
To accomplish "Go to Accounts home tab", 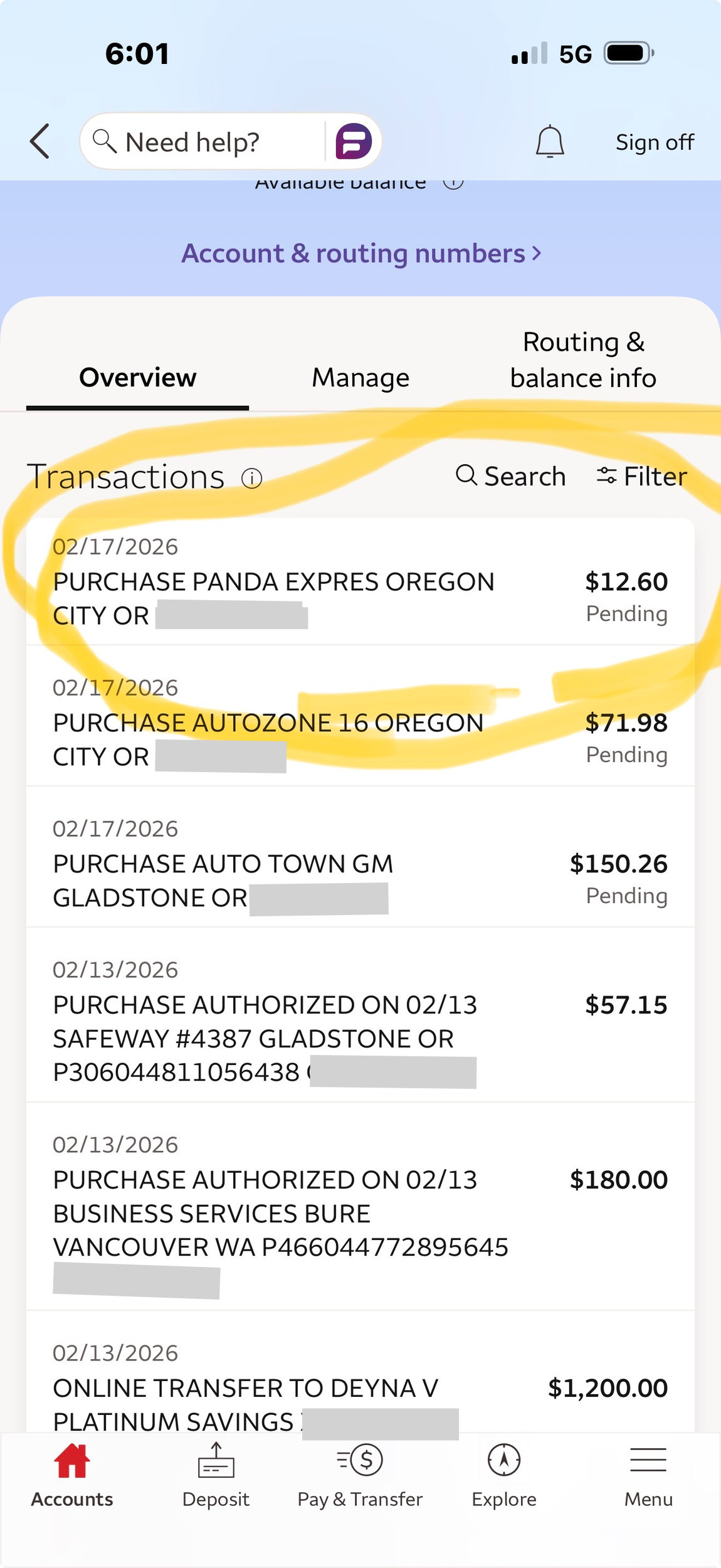I will click(x=72, y=1475).
